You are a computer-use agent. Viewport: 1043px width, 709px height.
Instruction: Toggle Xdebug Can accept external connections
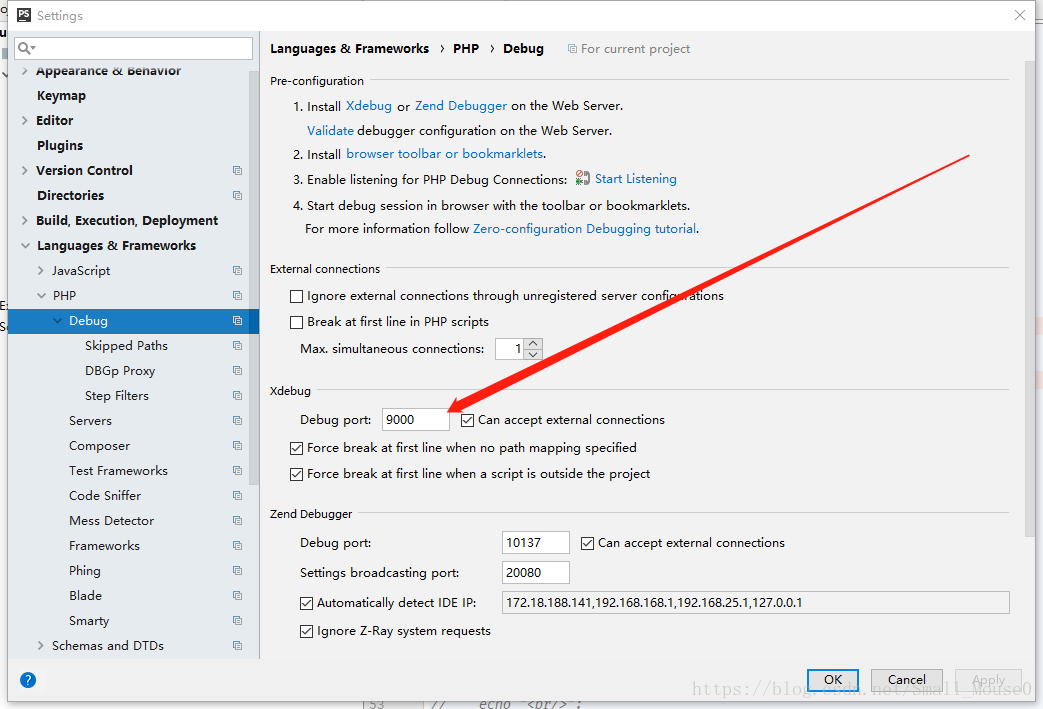click(468, 420)
